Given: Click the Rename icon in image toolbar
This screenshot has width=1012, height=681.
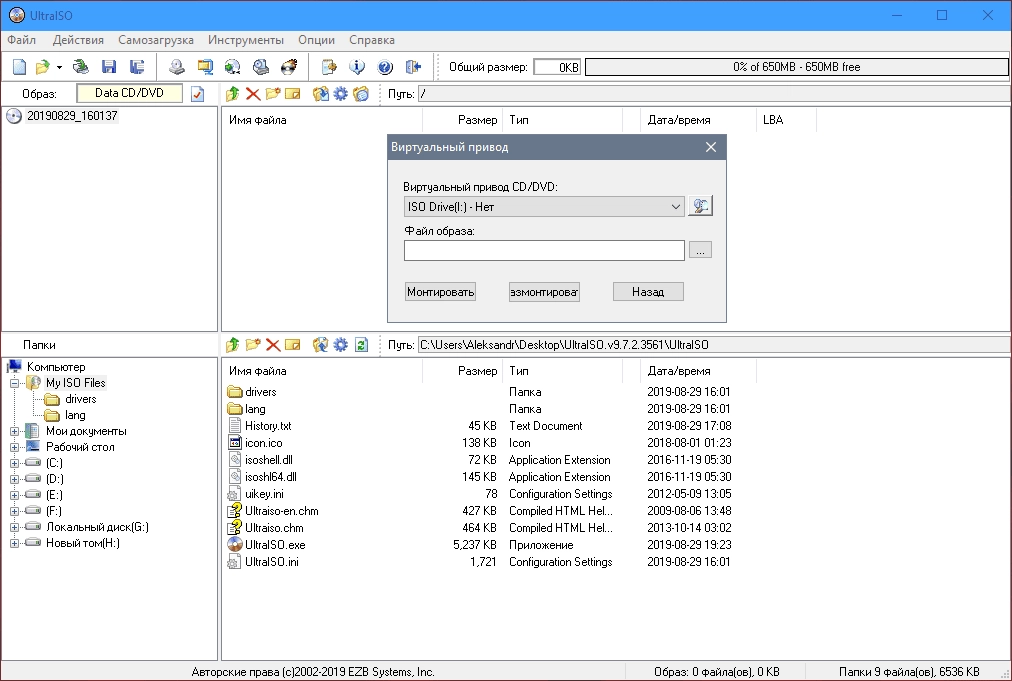Looking at the screenshot, I should point(293,94).
